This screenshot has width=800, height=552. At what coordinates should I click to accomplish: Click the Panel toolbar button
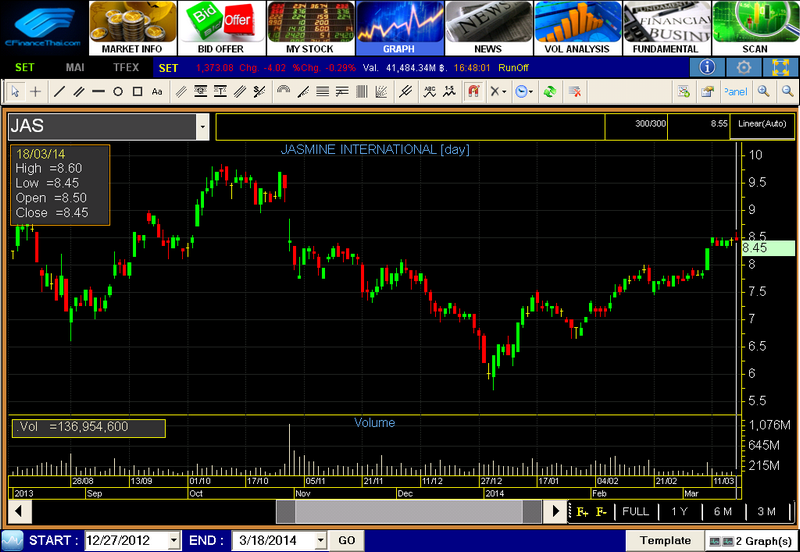point(736,92)
